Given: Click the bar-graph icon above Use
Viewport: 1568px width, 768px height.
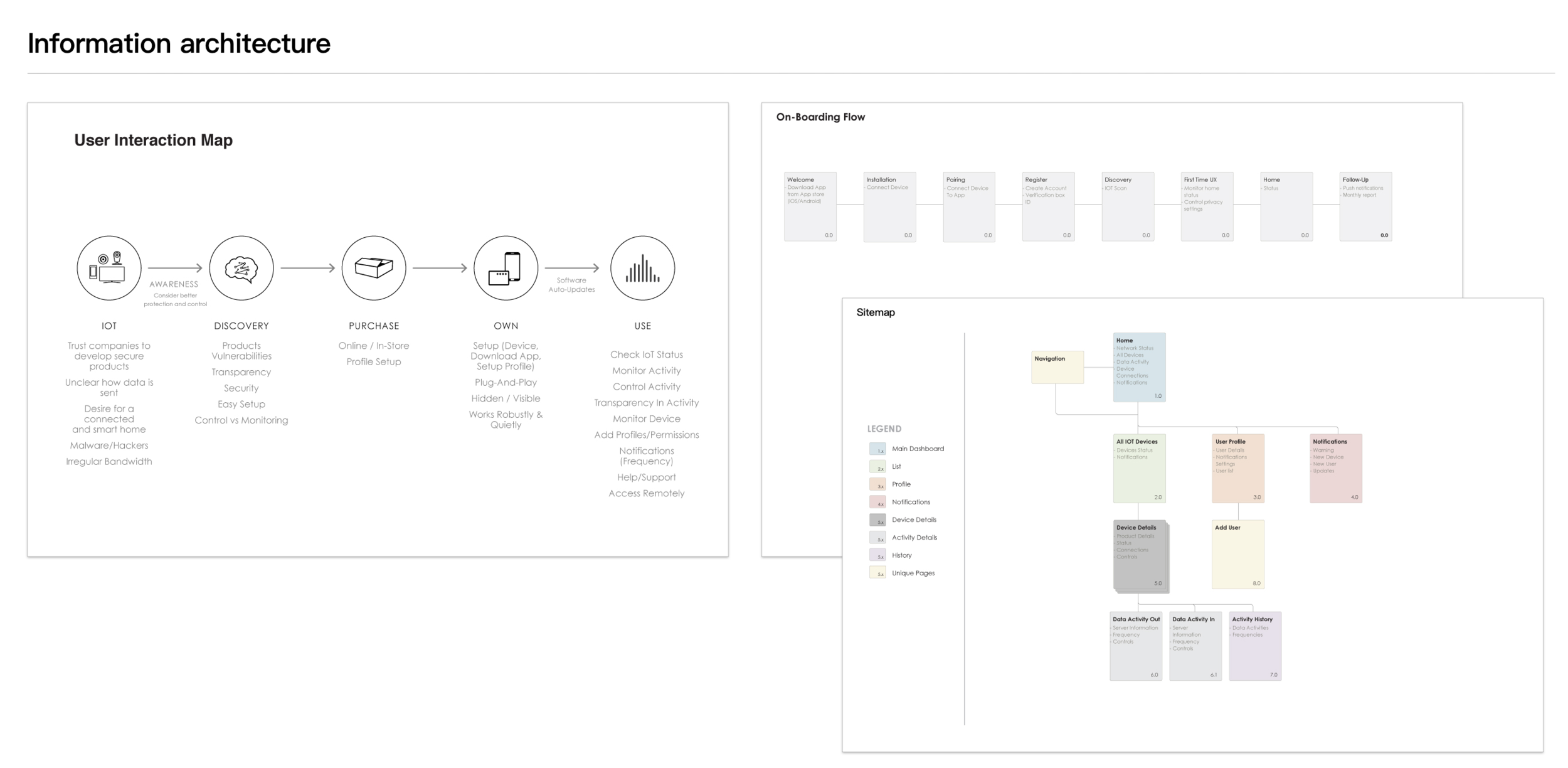Looking at the screenshot, I should point(642,268).
